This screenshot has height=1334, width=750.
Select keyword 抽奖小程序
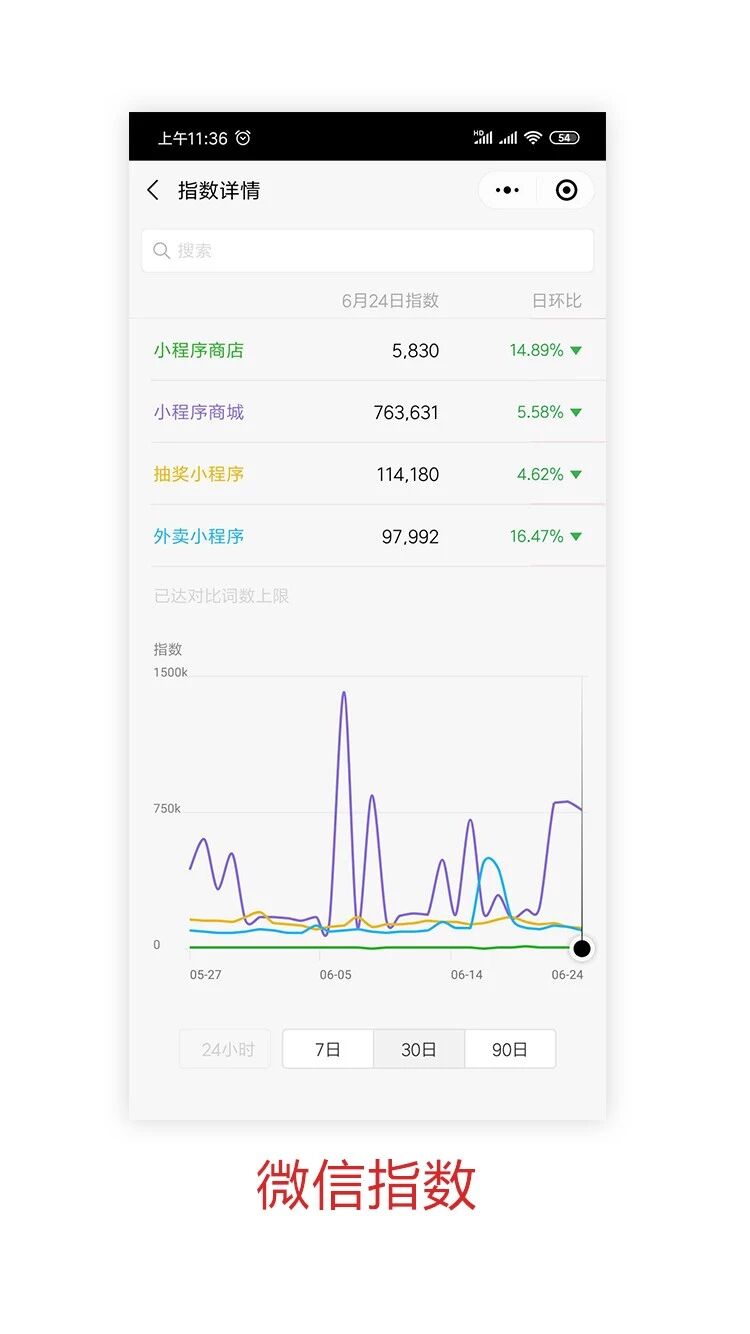(x=199, y=474)
